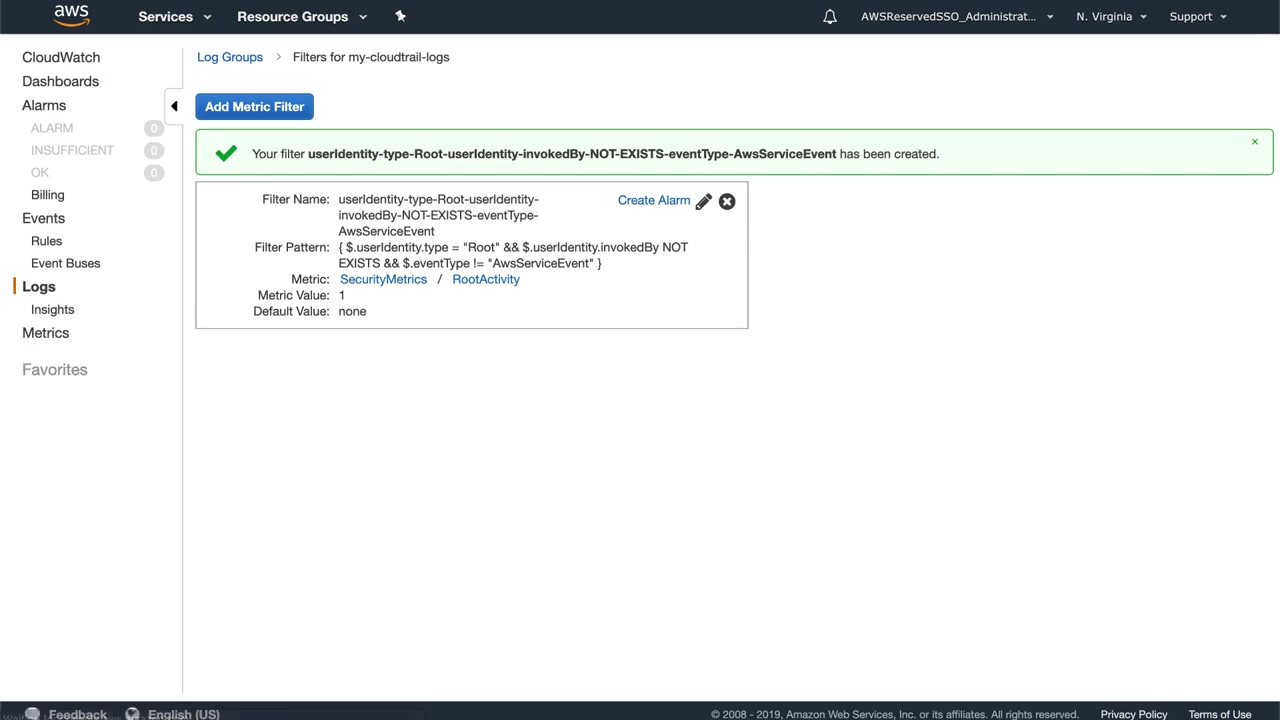Click the Feedback link in the footer
Screen dimensions: 1280x720
click(x=77, y=714)
